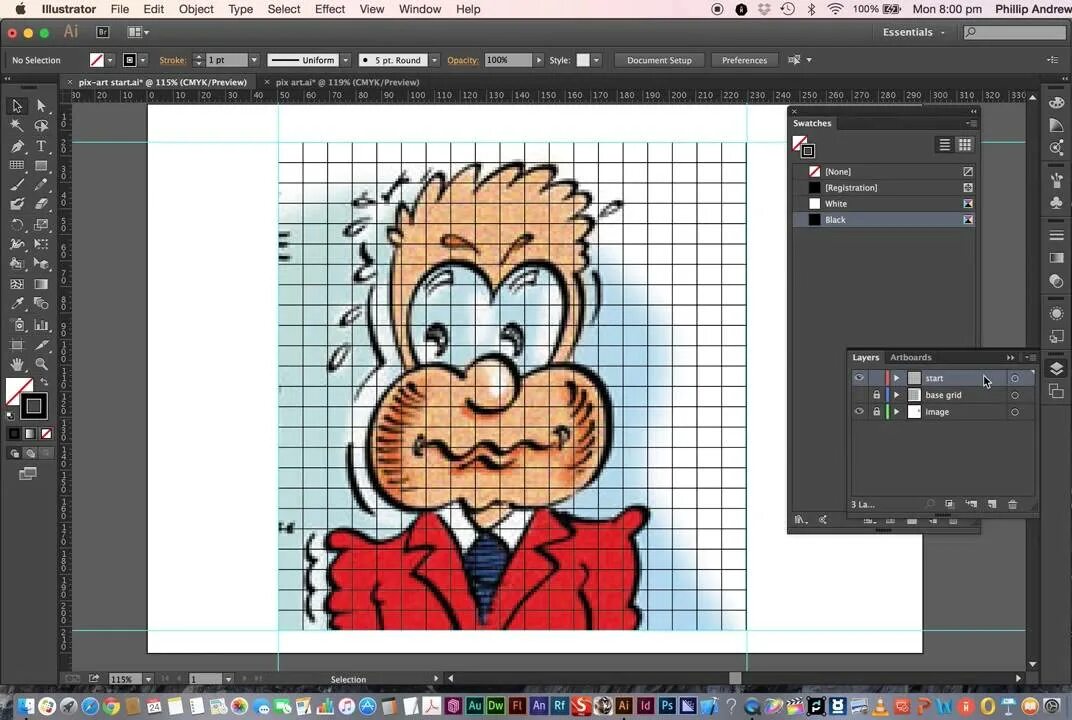Select the Artboard tool

(17, 345)
